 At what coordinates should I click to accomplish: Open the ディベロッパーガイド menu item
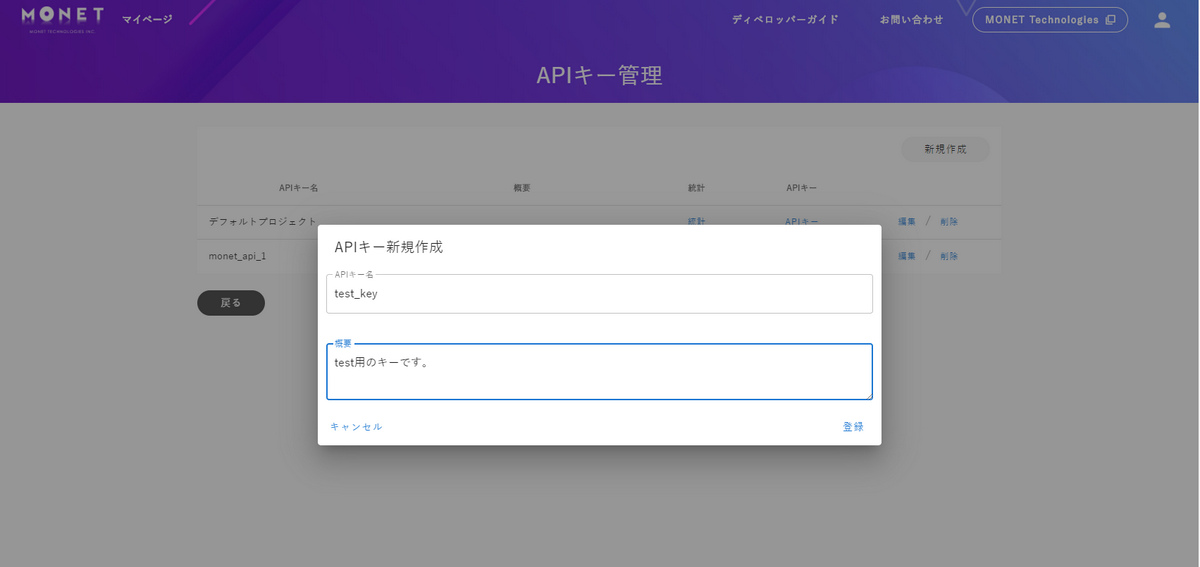(x=785, y=20)
